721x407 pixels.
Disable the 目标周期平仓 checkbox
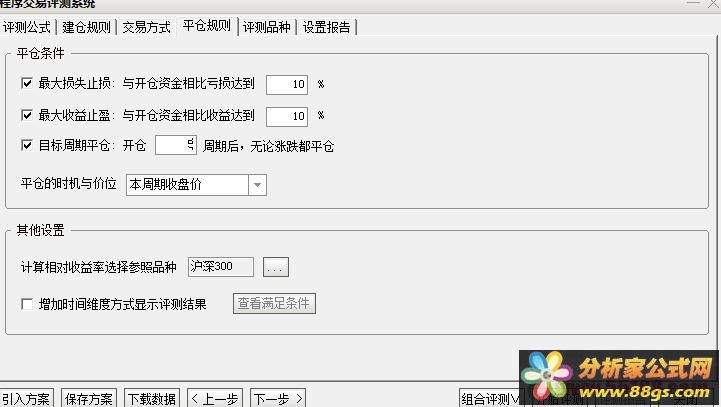tap(27, 145)
